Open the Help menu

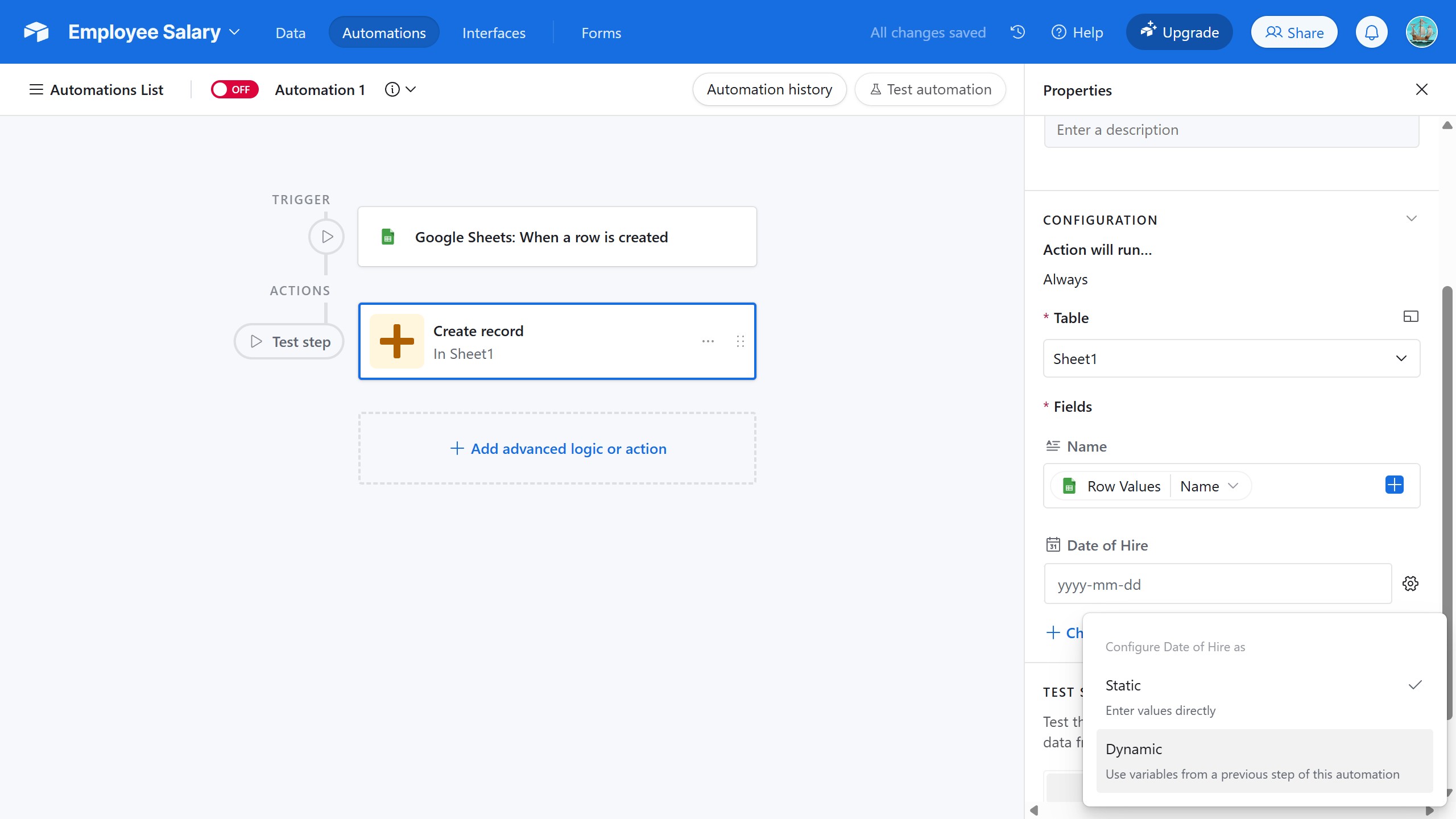point(1077,32)
